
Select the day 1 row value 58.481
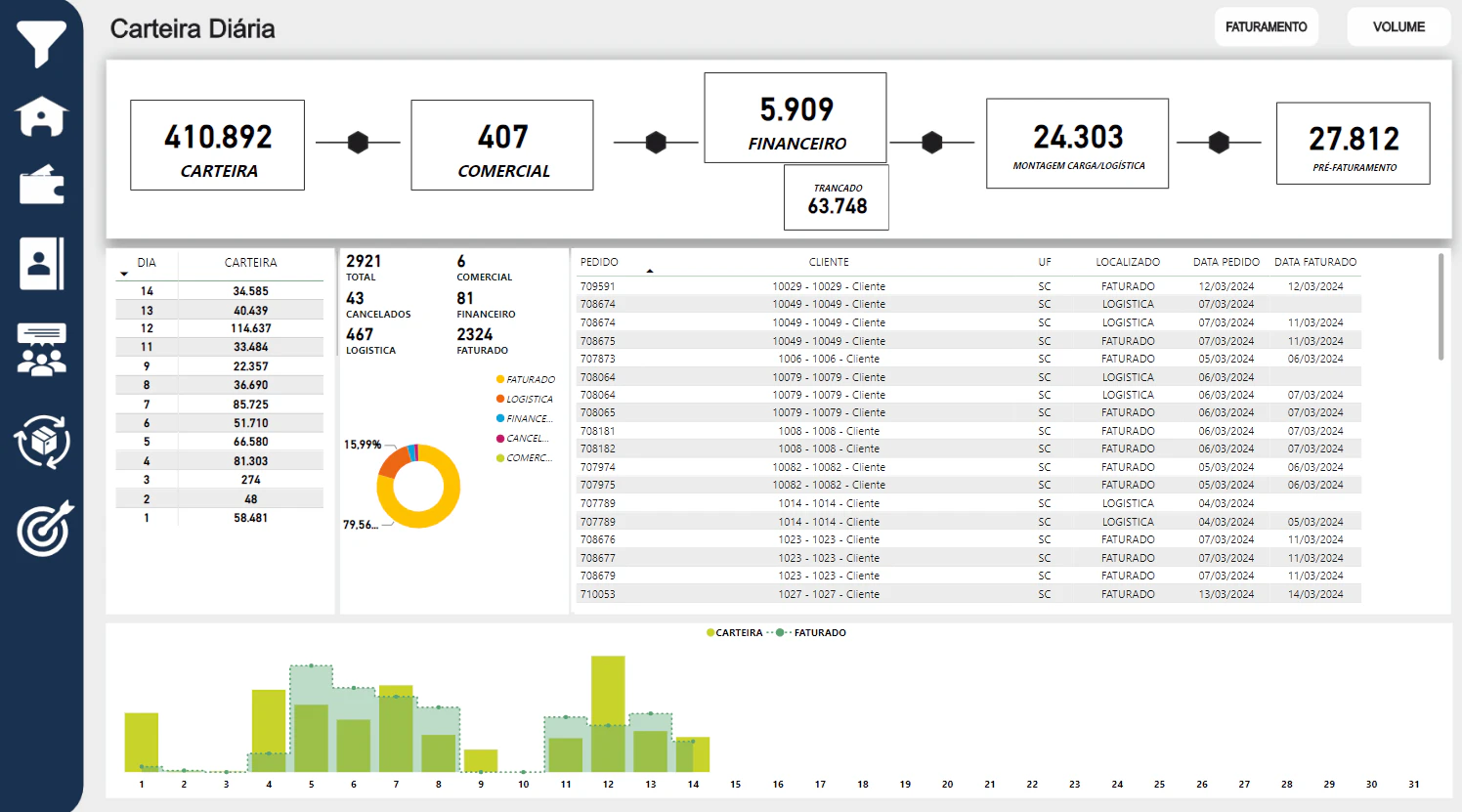click(251, 518)
